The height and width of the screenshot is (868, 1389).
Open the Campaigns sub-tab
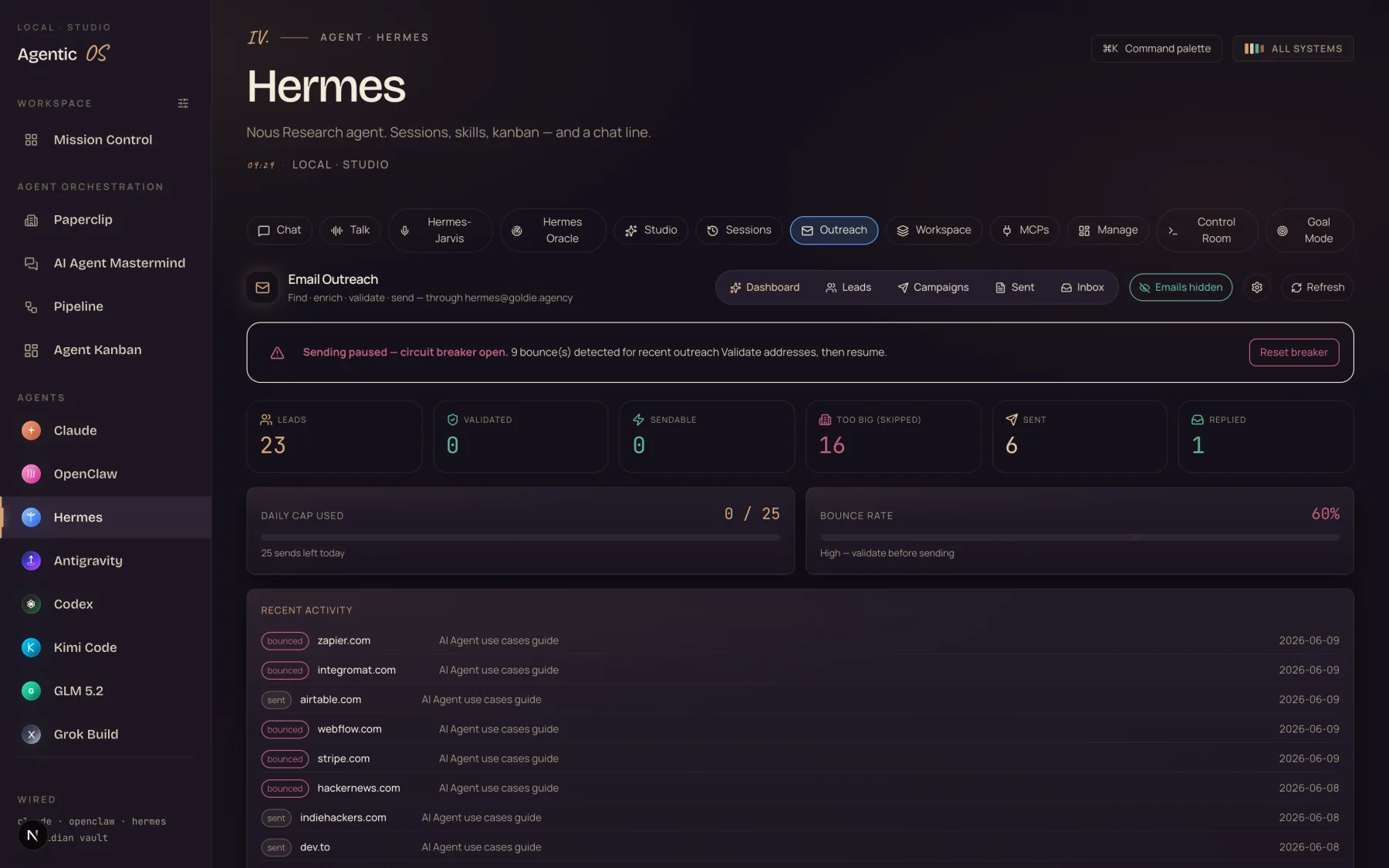(933, 287)
